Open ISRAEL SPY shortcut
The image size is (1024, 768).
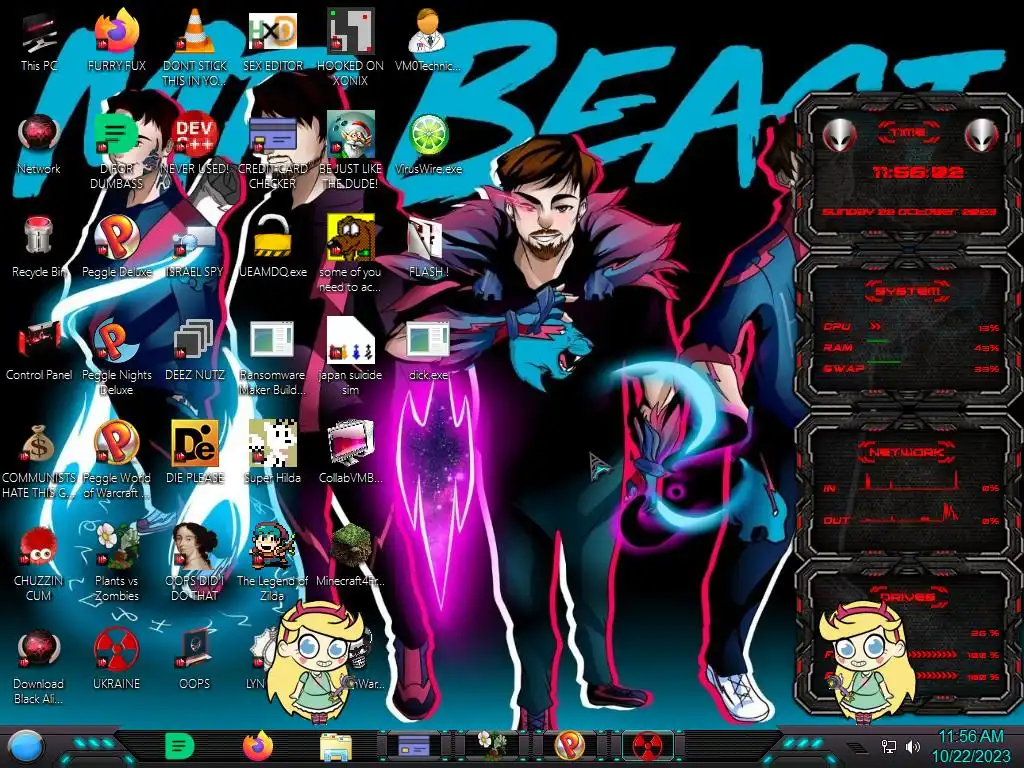tap(195, 240)
